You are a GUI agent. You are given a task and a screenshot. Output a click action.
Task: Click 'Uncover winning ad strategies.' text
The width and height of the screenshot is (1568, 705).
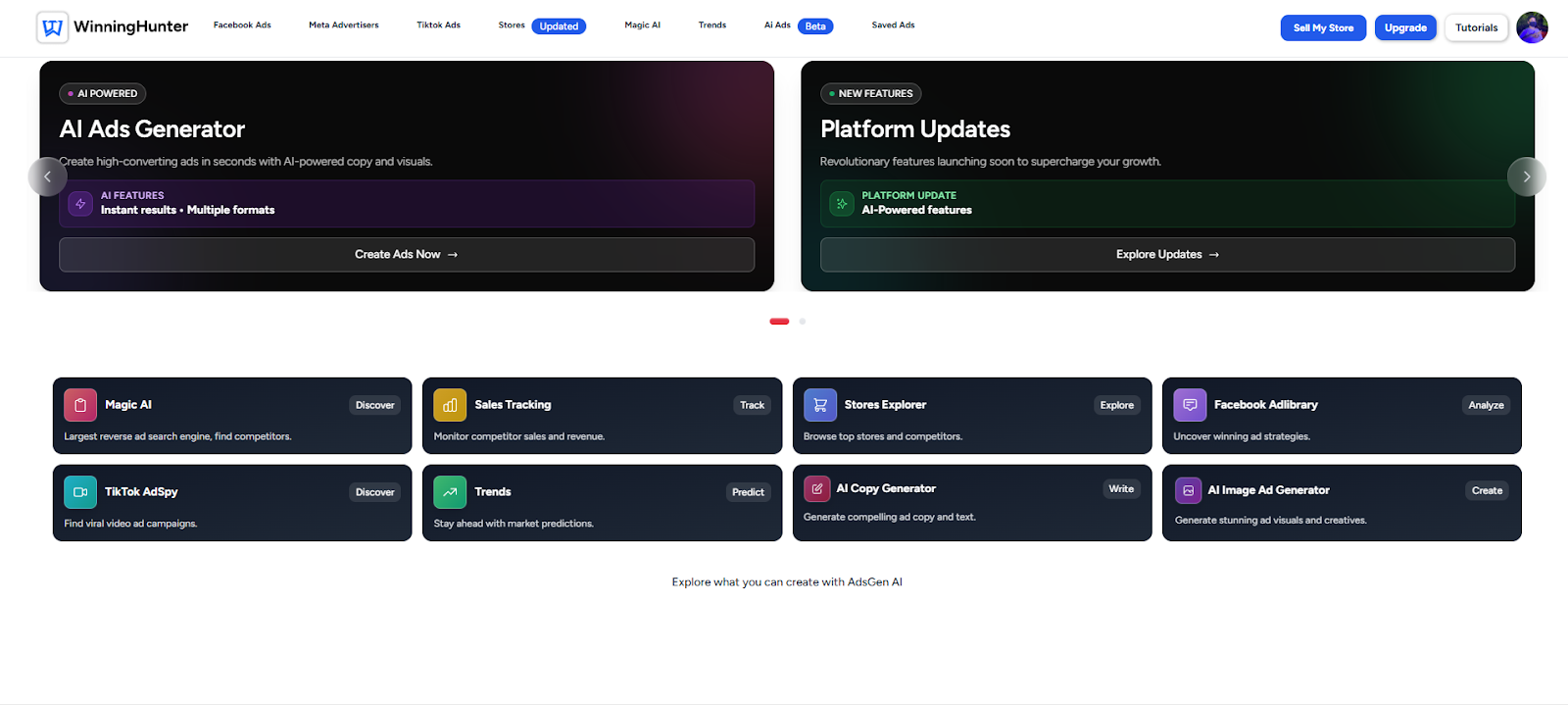pos(1242,436)
